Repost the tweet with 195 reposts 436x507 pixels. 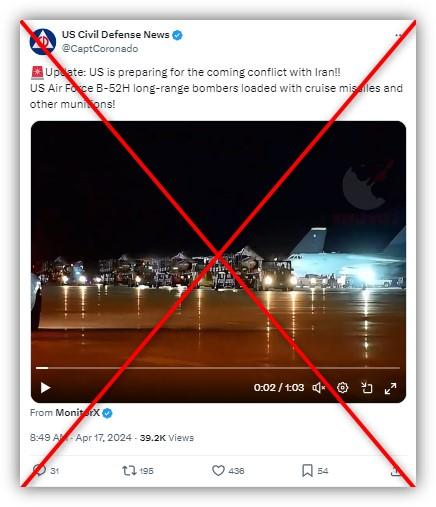point(129,471)
